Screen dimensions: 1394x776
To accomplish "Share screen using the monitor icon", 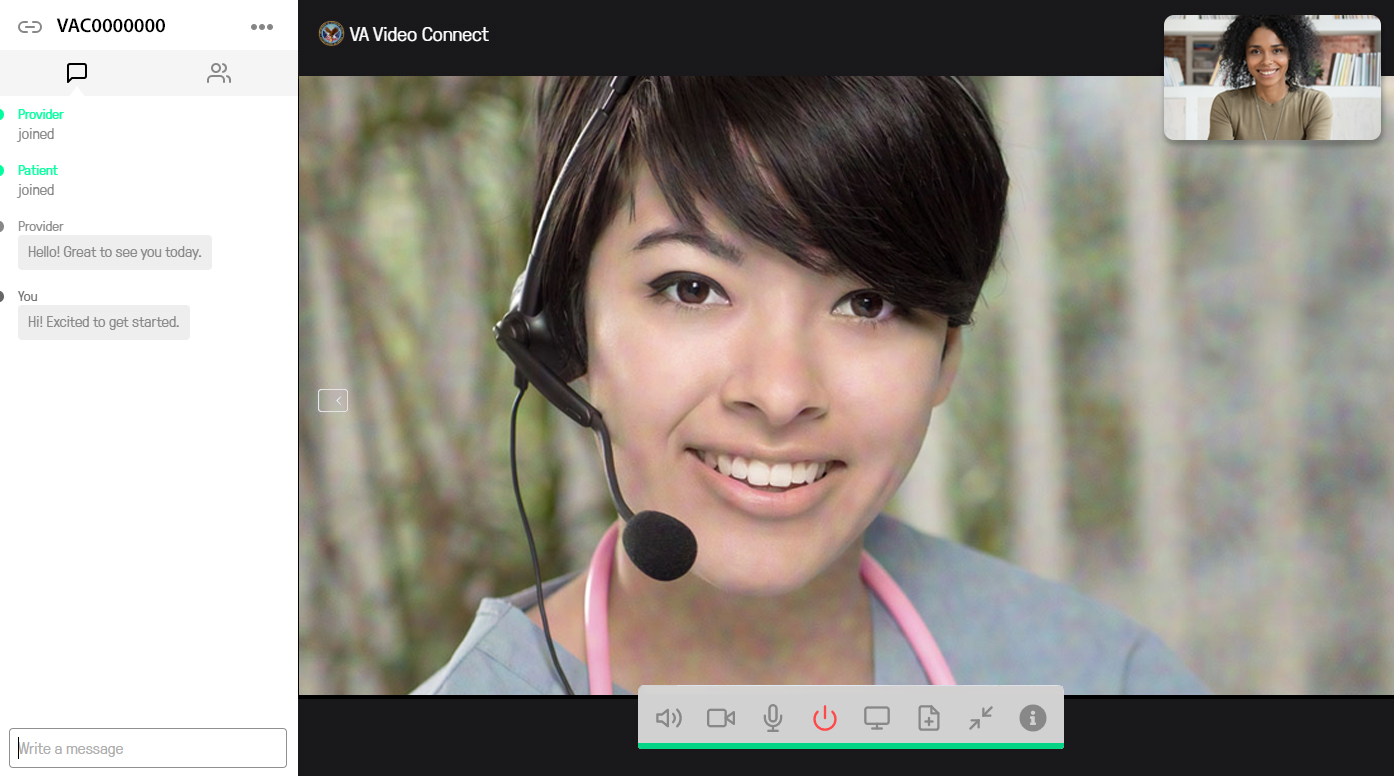I will [877, 718].
